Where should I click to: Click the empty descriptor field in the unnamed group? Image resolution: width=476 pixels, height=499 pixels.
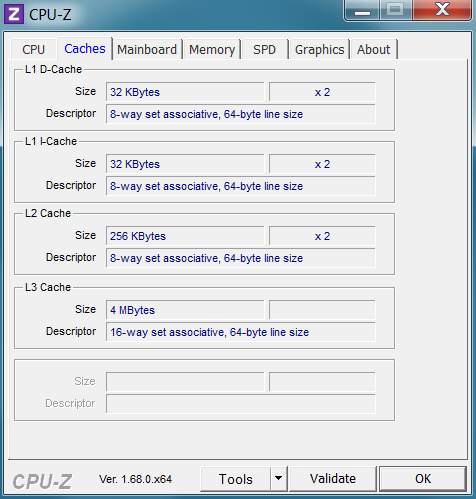click(x=241, y=404)
